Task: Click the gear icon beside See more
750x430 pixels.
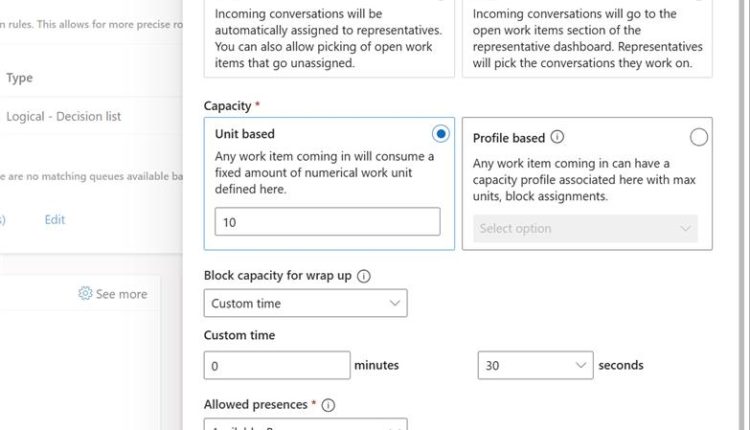Action: pos(85,294)
